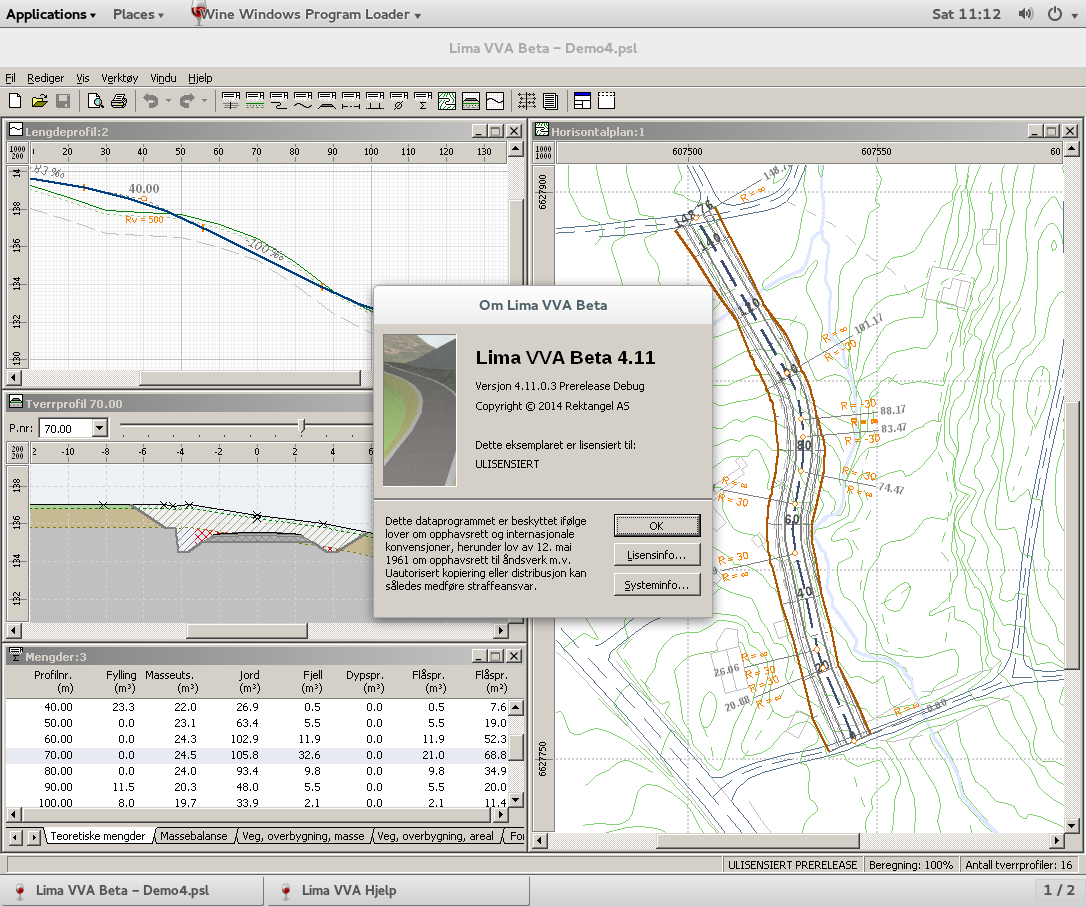Click the Open file folder icon
This screenshot has height=907, width=1086.
[39, 101]
